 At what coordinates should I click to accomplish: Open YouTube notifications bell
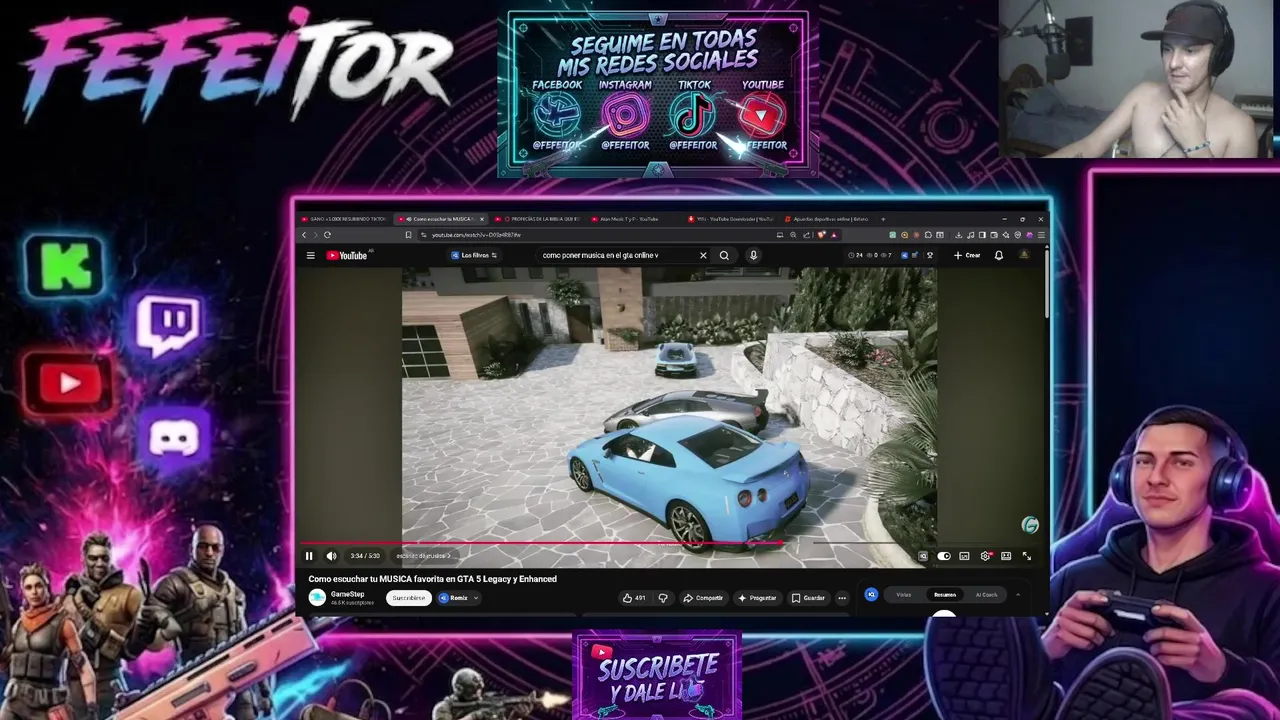tap(998, 255)
